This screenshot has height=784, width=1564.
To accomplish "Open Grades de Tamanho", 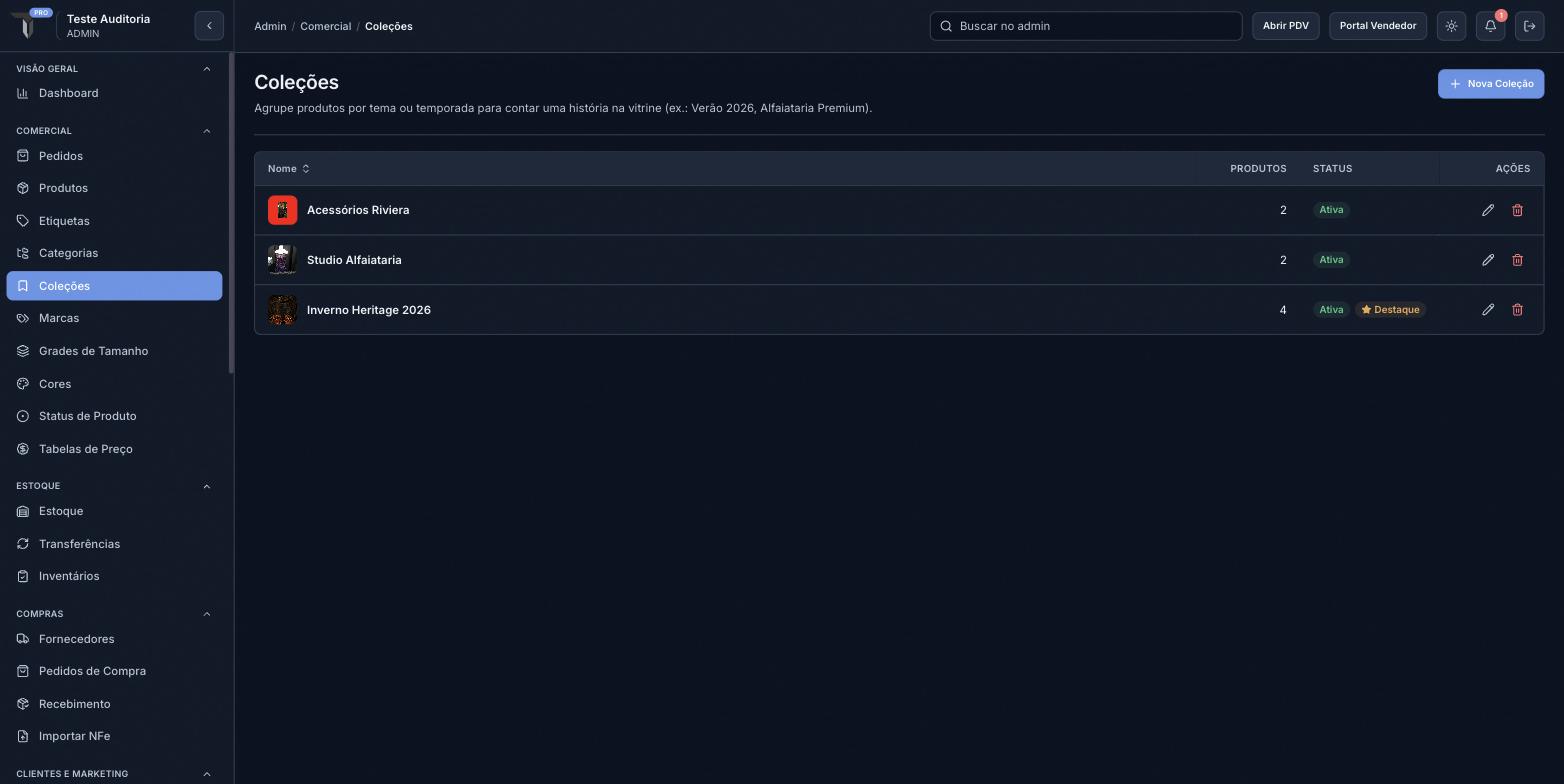I will point(114,351).
